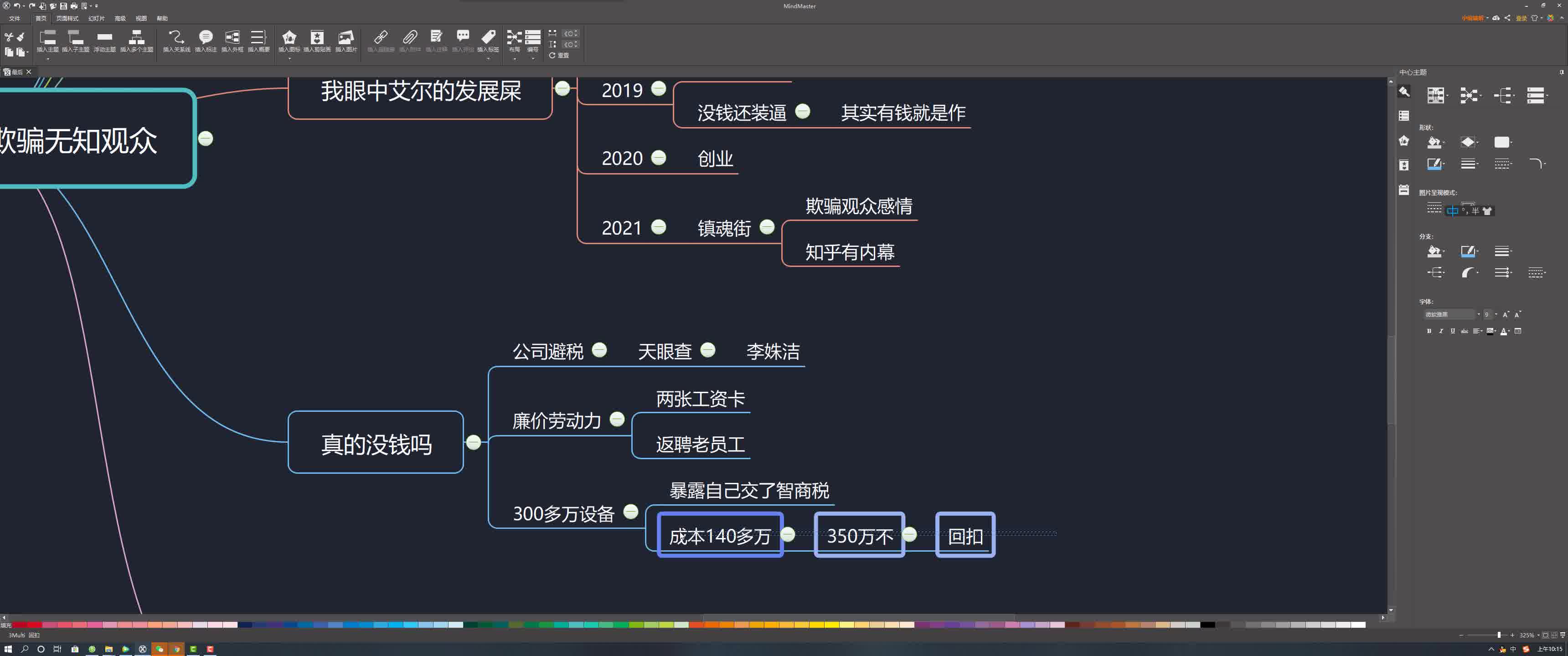Select Floating Topic (浮动主题) tool
This screenshot has height=656, width=1568.
(x=105, y=41)
